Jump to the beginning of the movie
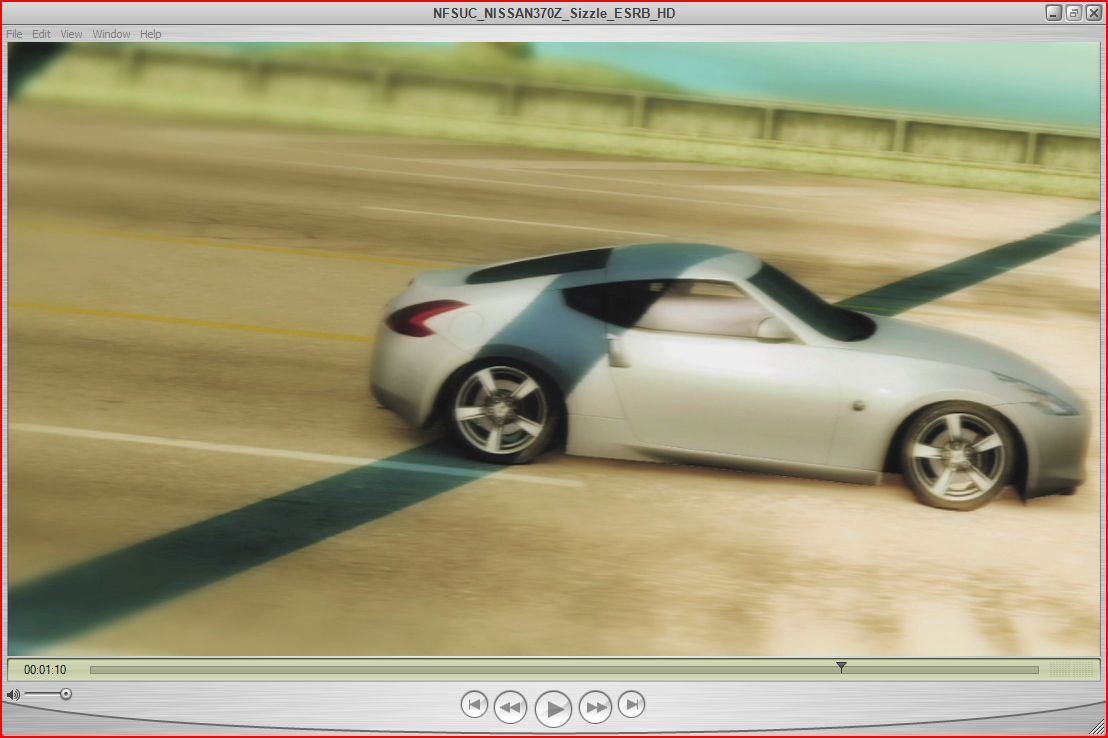This screenshot has height=738, width=1108. click(474, 704)
